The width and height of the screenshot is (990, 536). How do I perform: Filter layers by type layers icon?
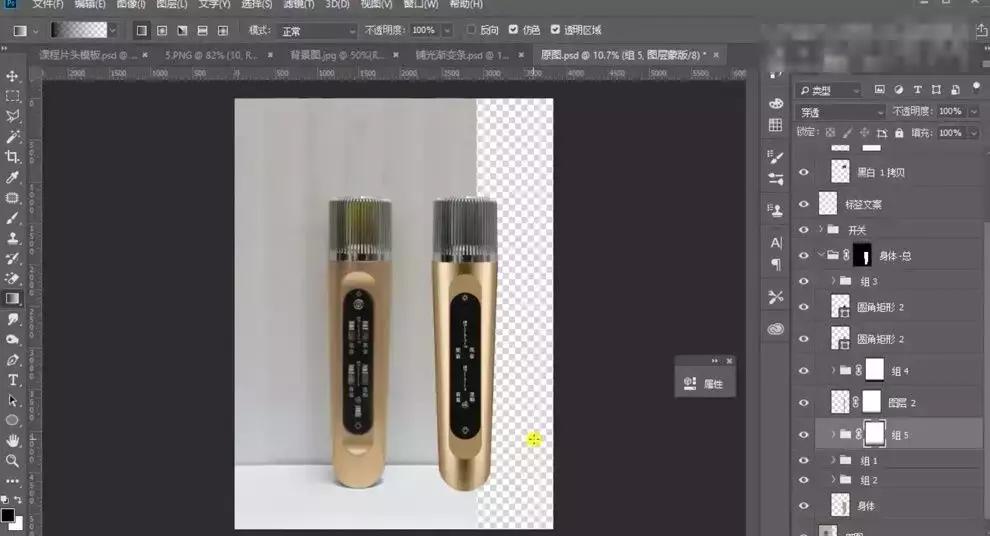coord(917,90)
